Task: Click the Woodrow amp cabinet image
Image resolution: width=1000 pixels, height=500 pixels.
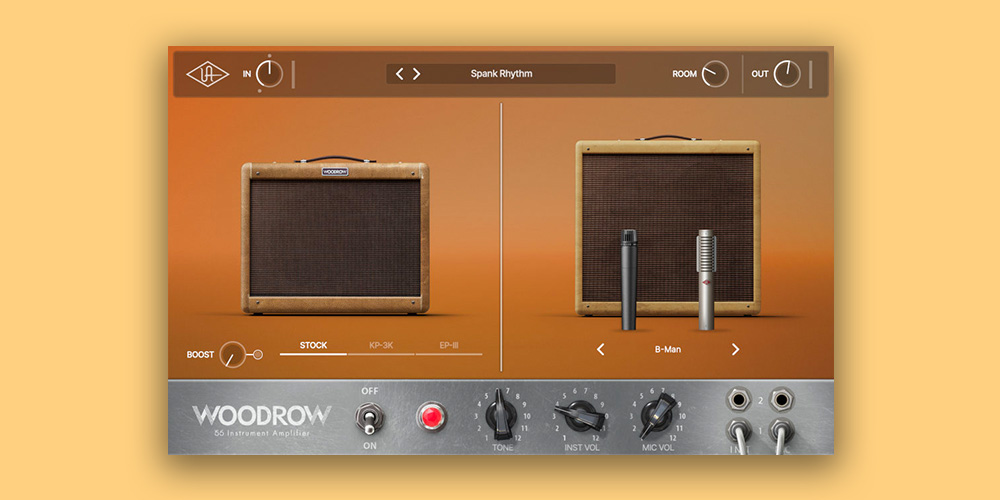Action: tap(335, 236)
